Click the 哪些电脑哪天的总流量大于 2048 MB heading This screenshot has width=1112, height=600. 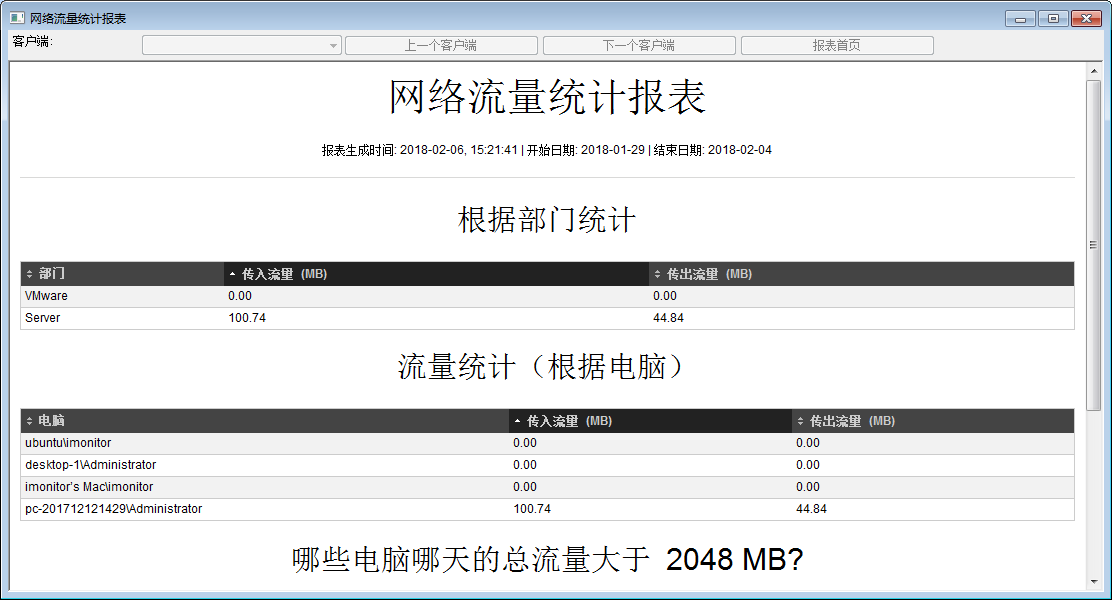pyautogui.click(x=547, y=560)
